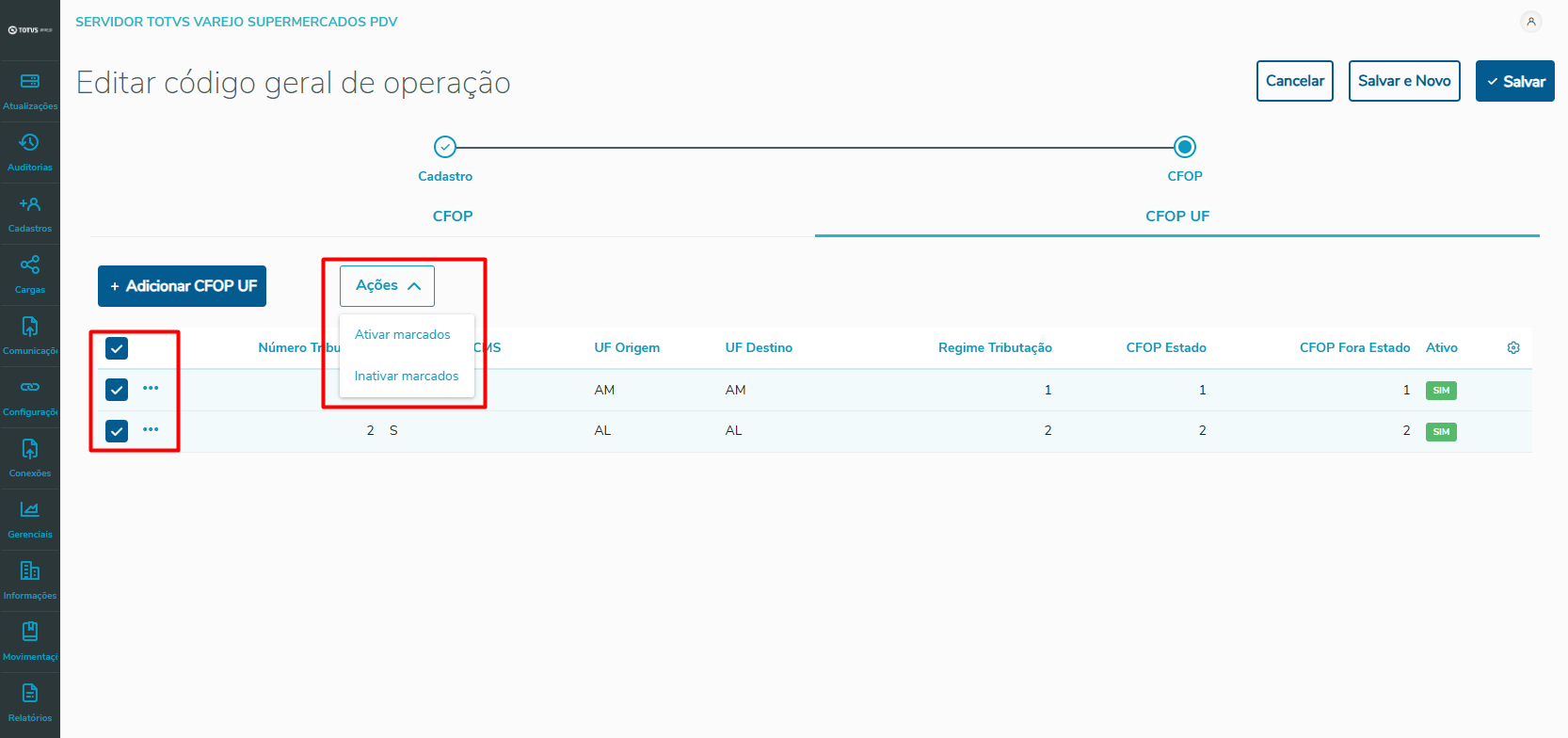Open Informações sidebar section
This screenshot has width=1568, height=738.
click(30, 581)
